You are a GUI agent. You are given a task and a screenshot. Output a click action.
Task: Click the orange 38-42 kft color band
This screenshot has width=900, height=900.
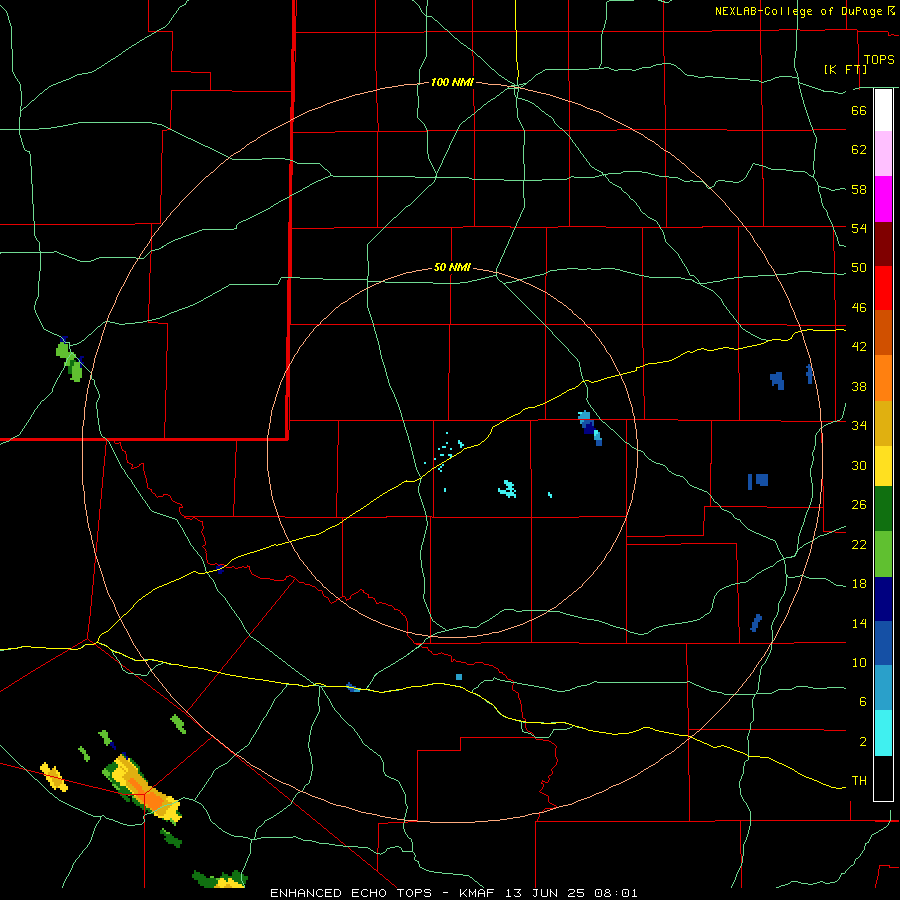point(883,378)
